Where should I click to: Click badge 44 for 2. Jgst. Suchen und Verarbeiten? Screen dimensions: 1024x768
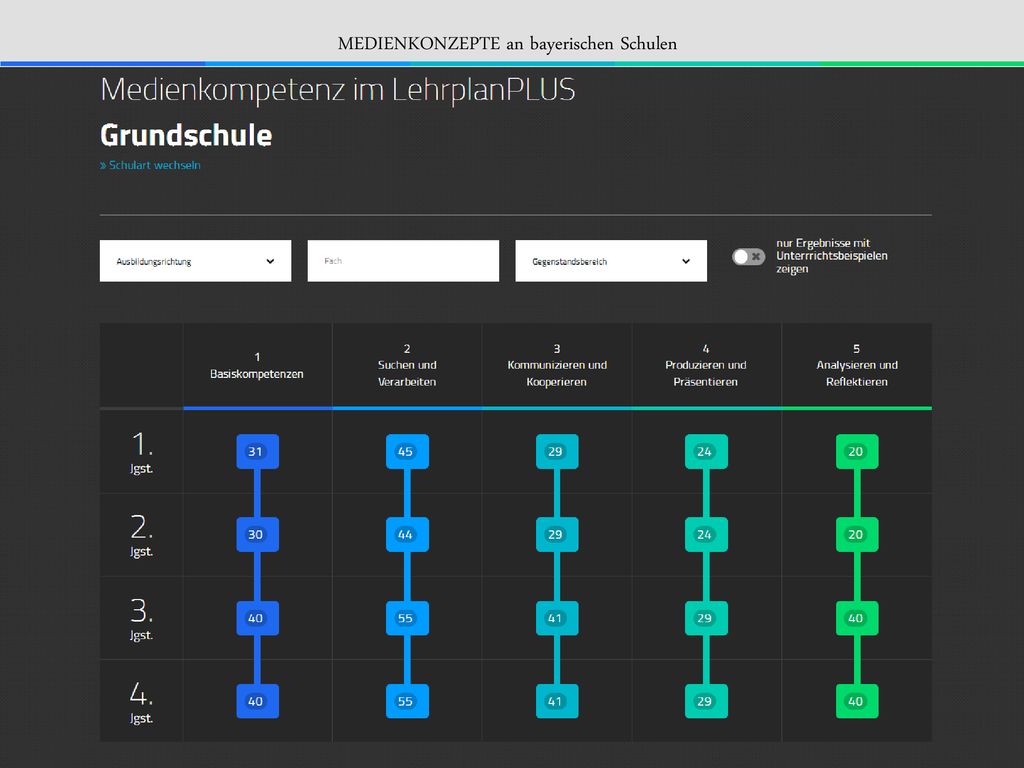(407, 534)
